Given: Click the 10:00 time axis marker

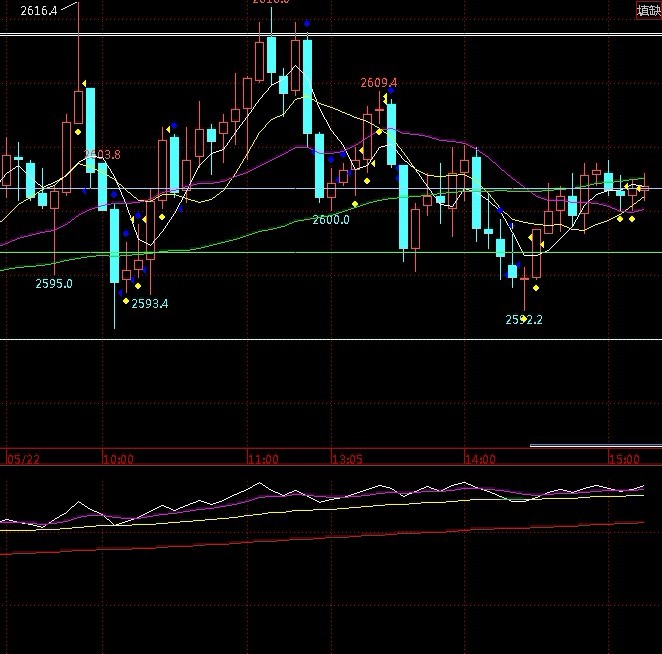Looking at the screenshot, I should 118,459.
